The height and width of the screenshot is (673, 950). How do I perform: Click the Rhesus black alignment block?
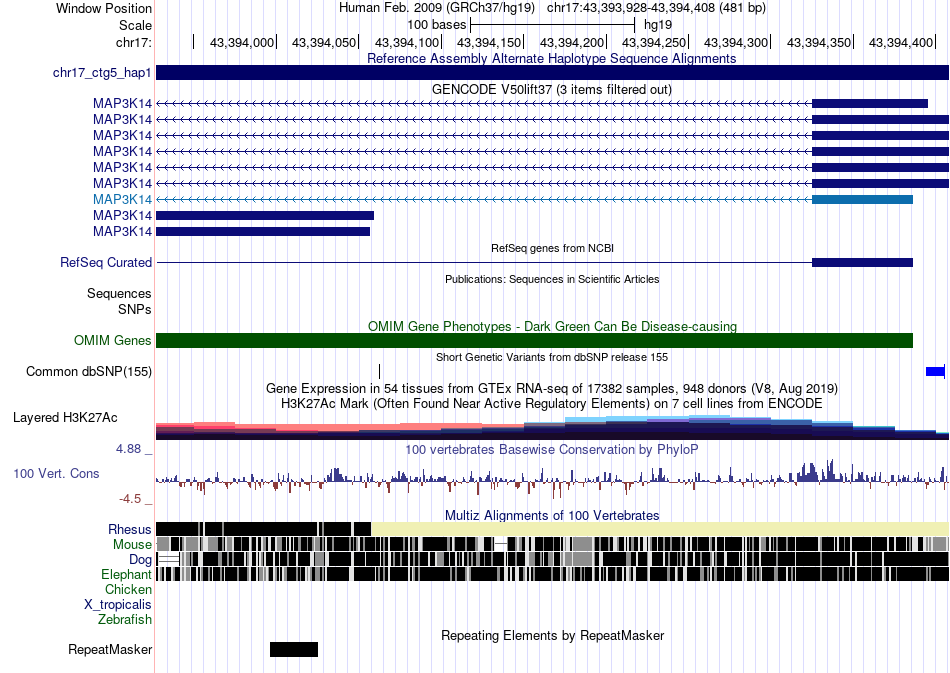coord(264,529)
